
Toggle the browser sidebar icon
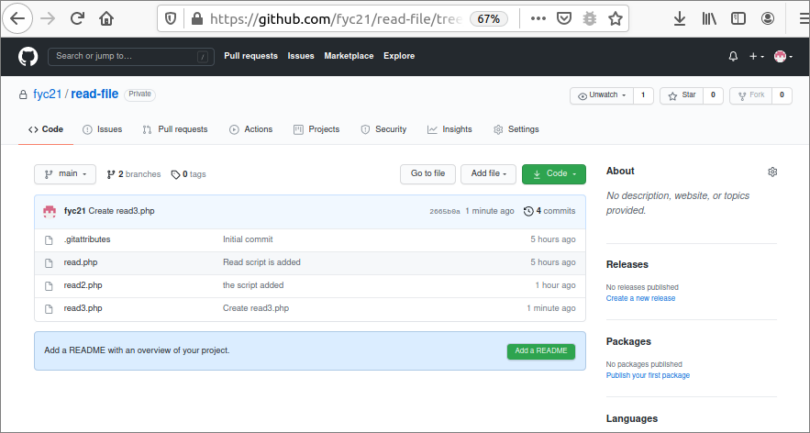pyautogui.click(x=738, y=19)
